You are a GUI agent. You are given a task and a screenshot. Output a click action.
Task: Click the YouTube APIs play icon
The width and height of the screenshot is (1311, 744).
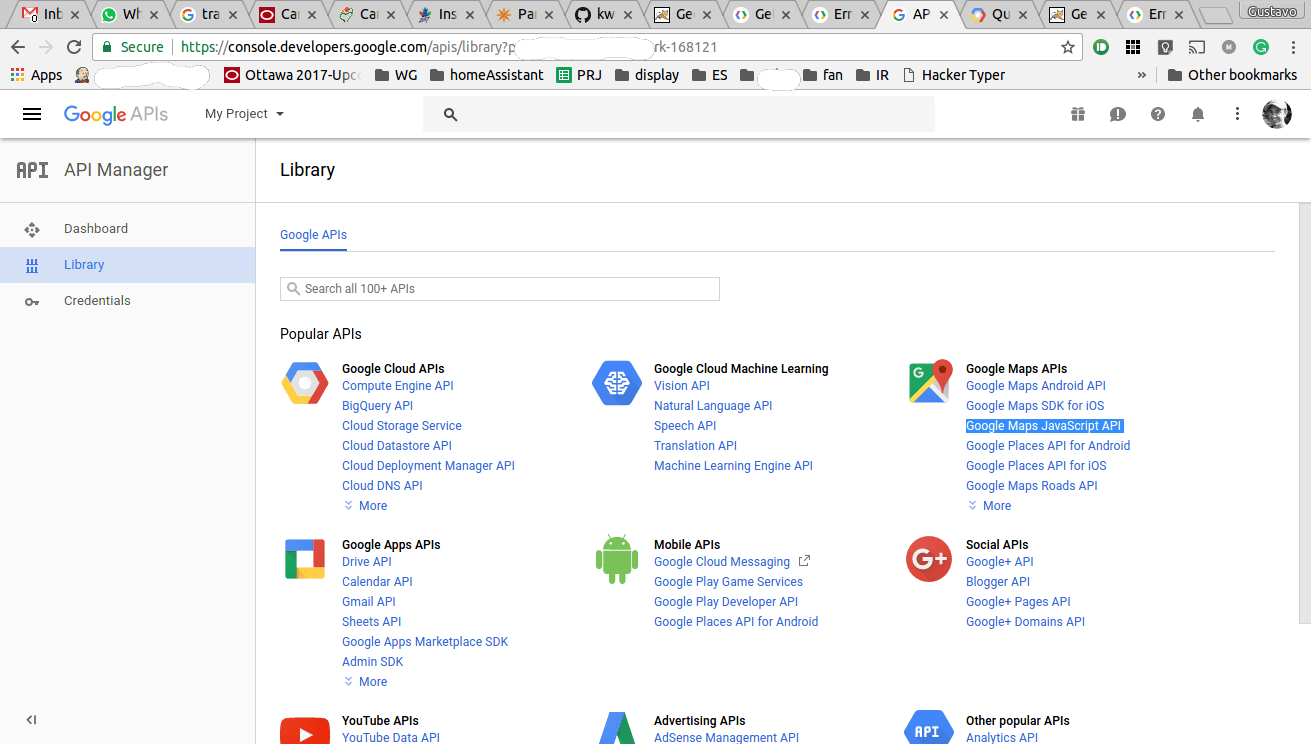click(305, 731)
